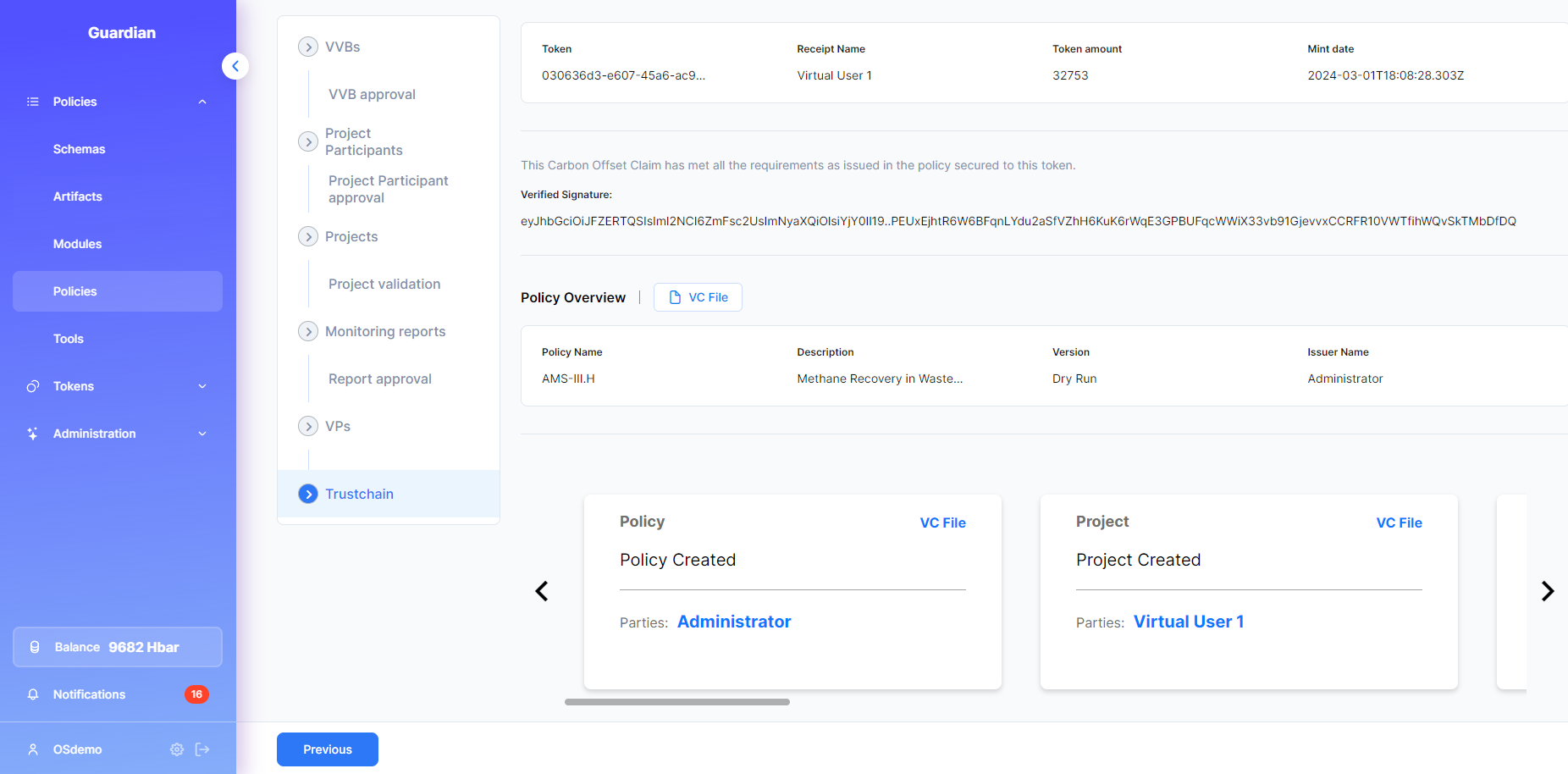Viewport: 1568px width, 774px height.
Task: Collapse the sidebar with the arrow button
Action: pyautogui.click(x=235, y=66)
